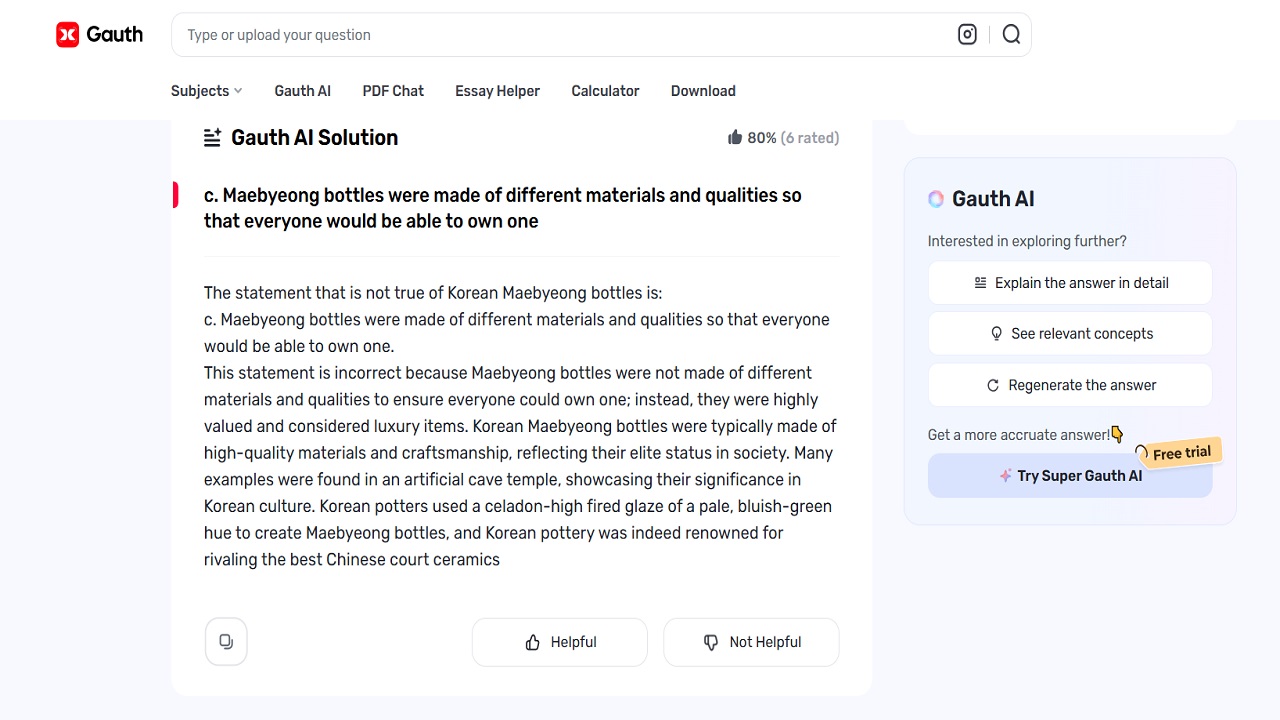Expand the Subjects dropdown menu
This screenshot has width=1280, height=720.
pos(206,91)
